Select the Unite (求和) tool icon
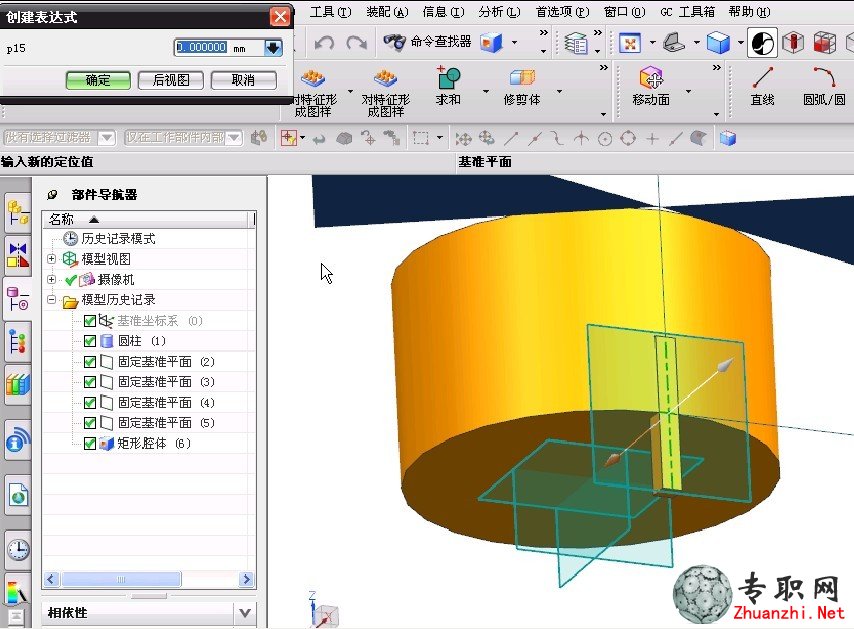The image size is (854, 629). click(x=448, y=78)
